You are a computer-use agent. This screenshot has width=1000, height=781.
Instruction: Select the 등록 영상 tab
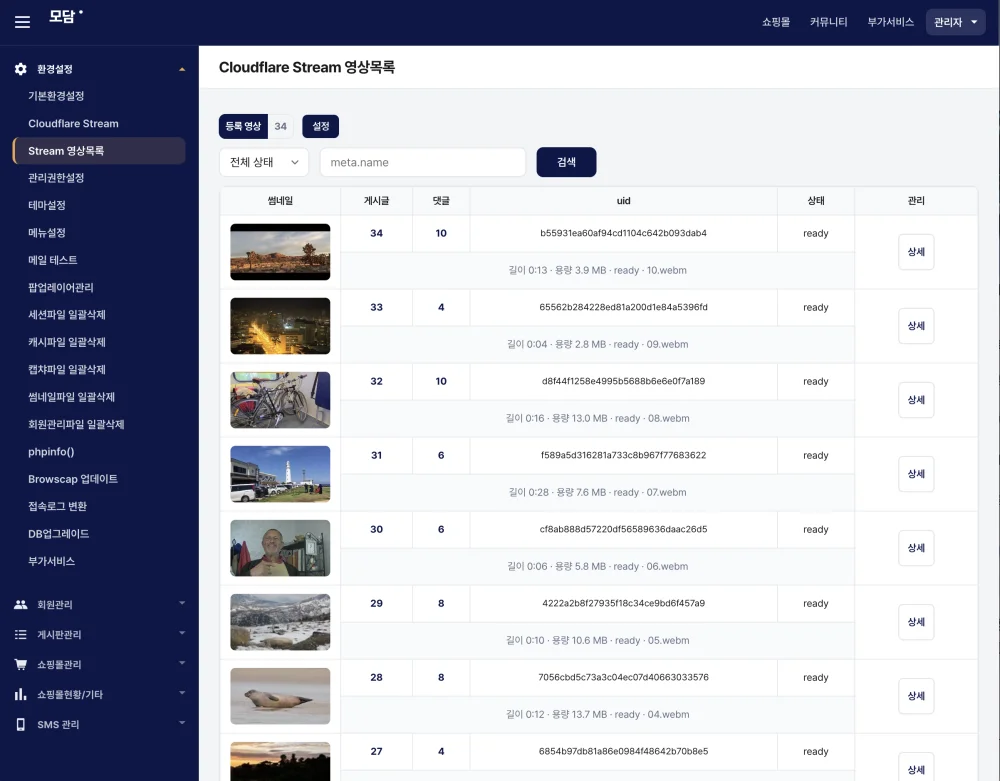pos(243,126)
